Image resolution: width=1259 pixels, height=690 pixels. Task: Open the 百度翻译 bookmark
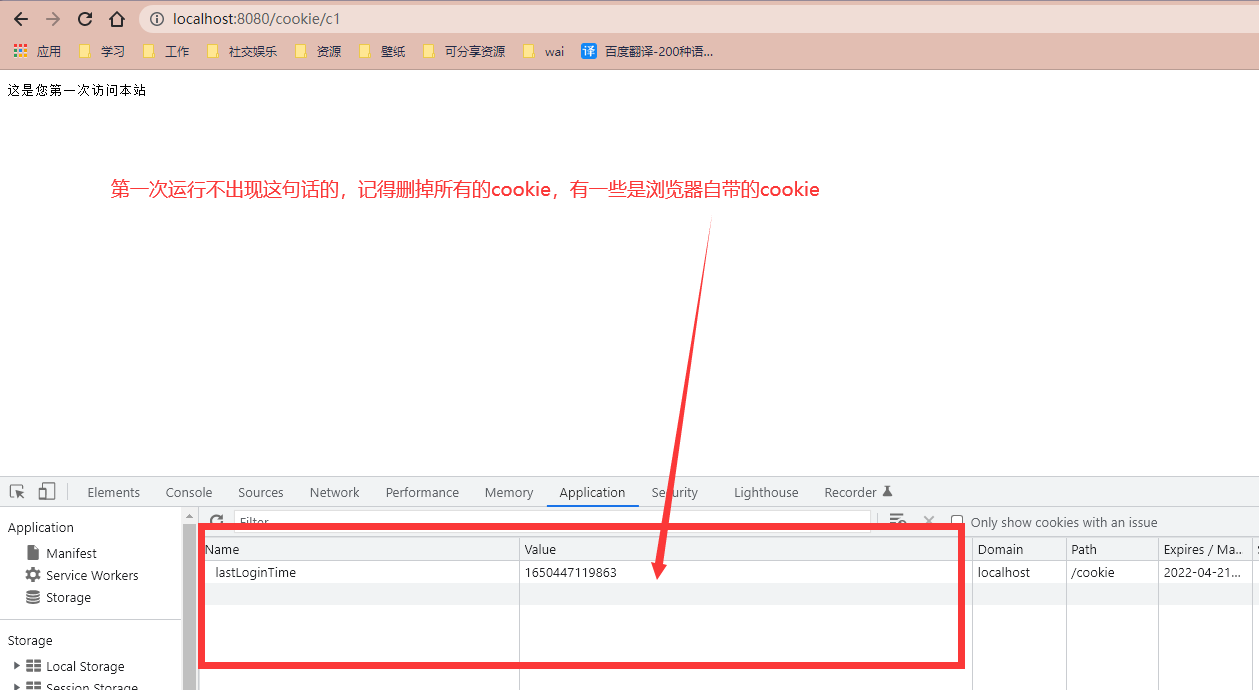[x=648, y=51]
